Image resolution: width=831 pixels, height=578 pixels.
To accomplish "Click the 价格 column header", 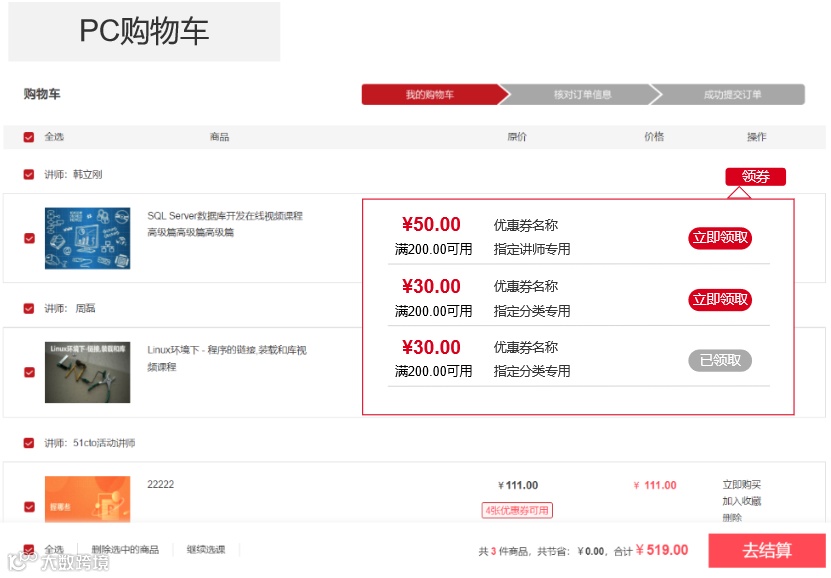I will coord(654,136).
